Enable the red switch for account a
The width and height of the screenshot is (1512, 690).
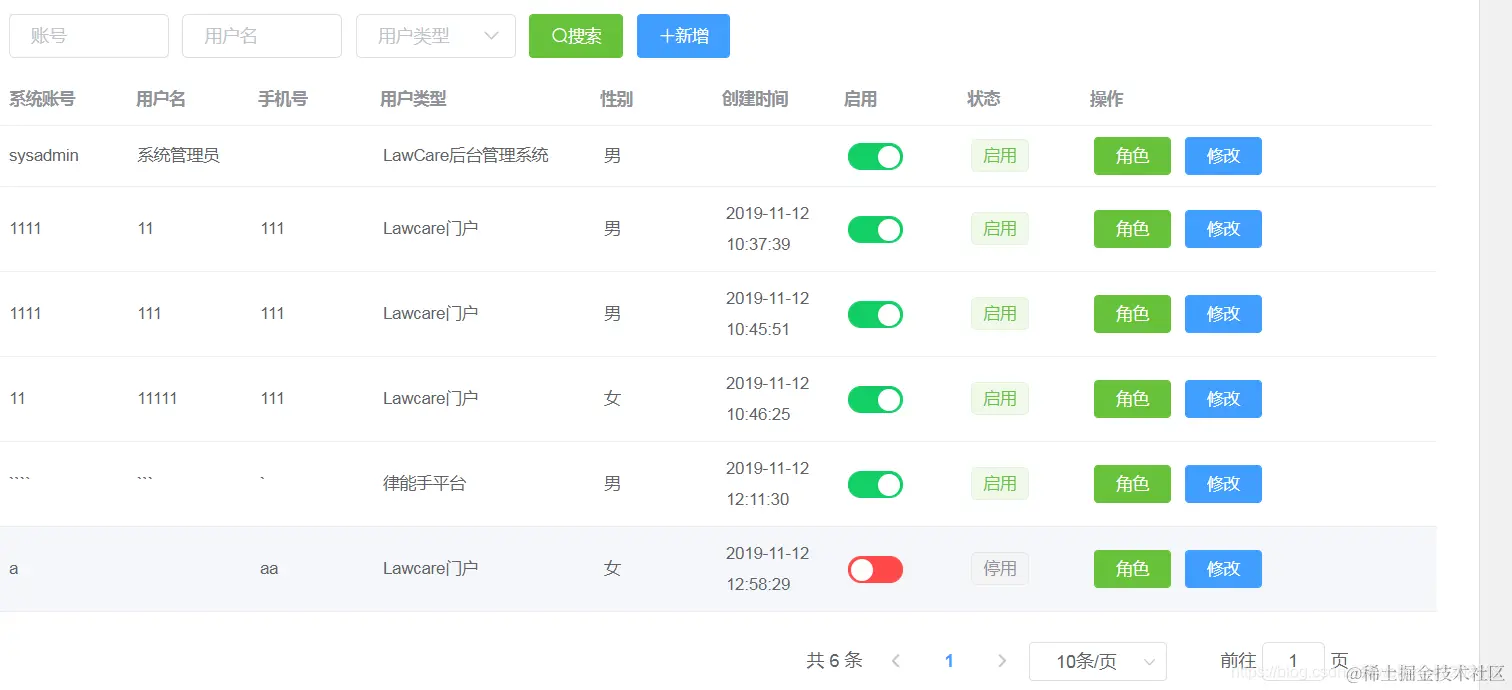click(875, 570)
